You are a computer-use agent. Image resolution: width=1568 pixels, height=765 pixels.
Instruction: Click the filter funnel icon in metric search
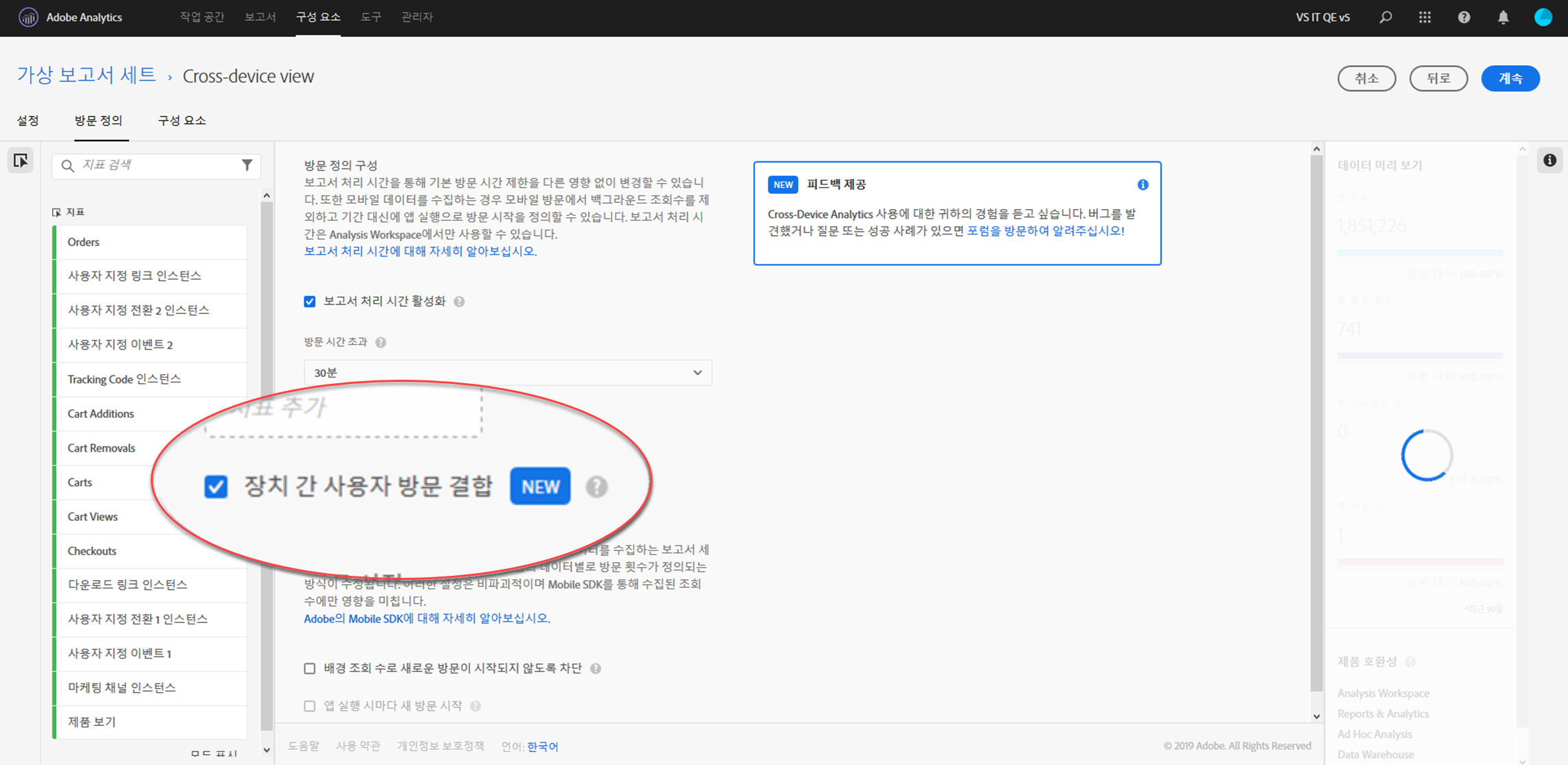pyautogui.click(x=247, y=165)
